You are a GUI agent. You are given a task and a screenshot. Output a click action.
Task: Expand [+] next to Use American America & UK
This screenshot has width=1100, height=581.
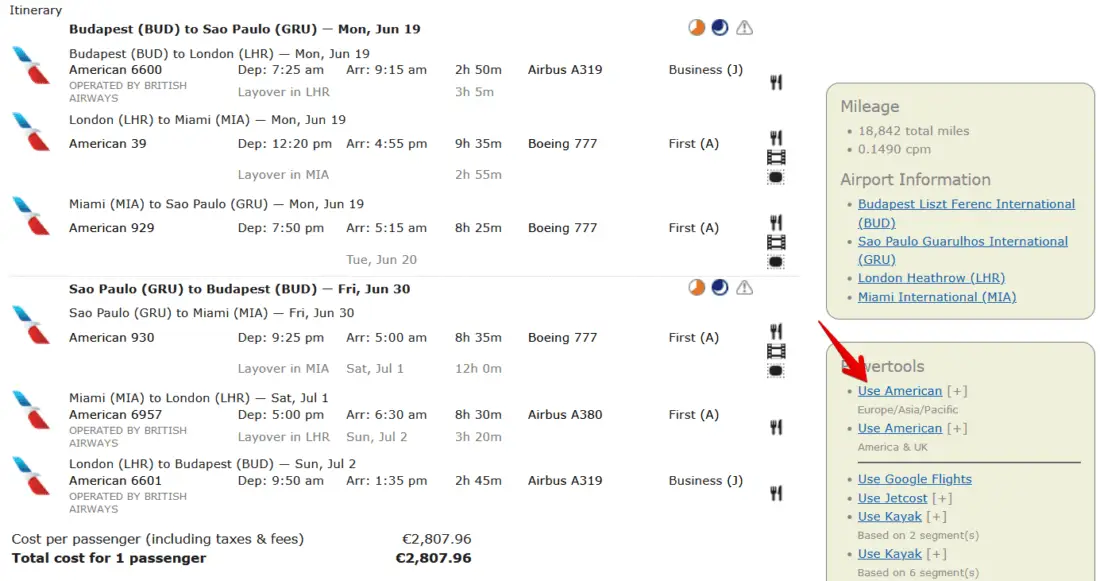coord(957,428)
